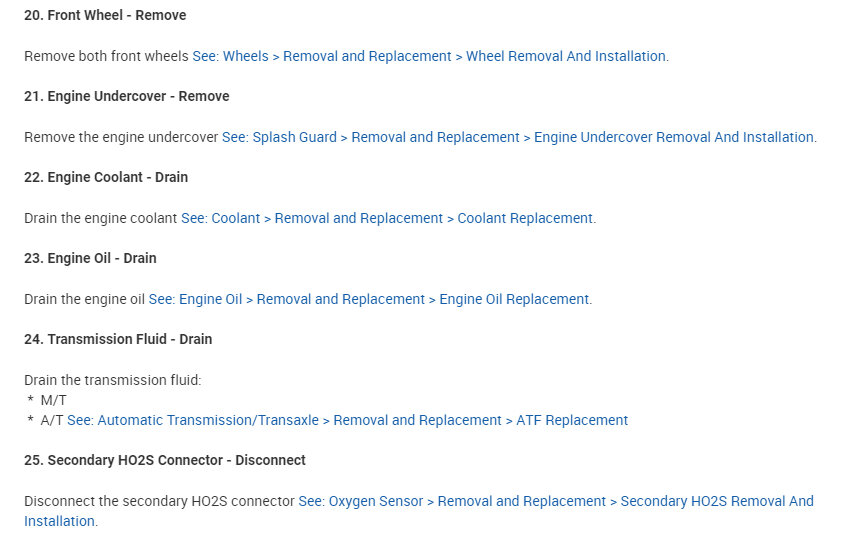Open the Engine Undercover Removal And Installation link

click(x=519, y=137)
